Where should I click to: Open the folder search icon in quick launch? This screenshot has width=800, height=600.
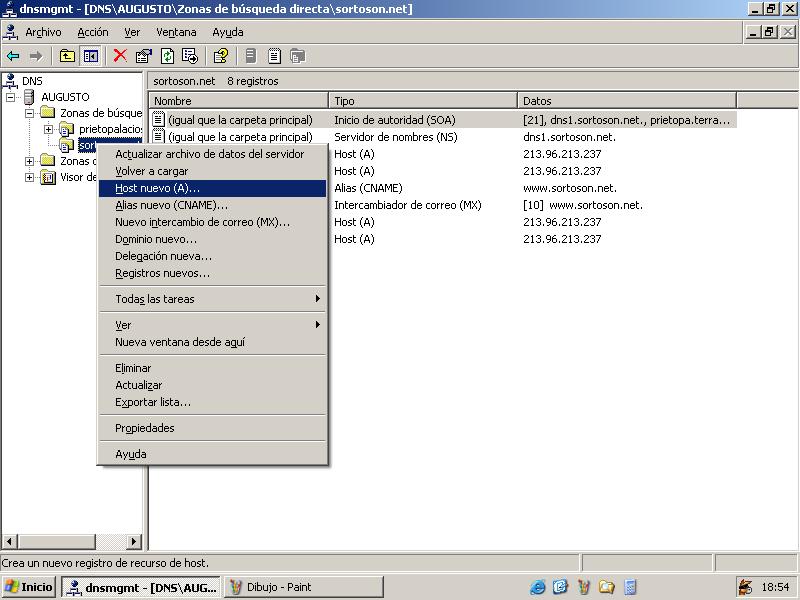click(607, 587)
